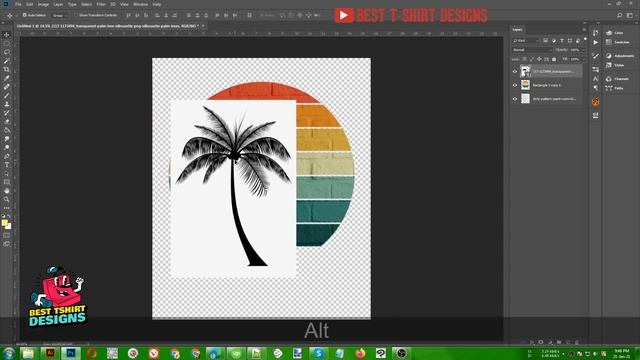Image resolution: width=640 pixels, height=360 pixels.
Task: Select the Move tool in the toolbox
Action: coord(7,35)
